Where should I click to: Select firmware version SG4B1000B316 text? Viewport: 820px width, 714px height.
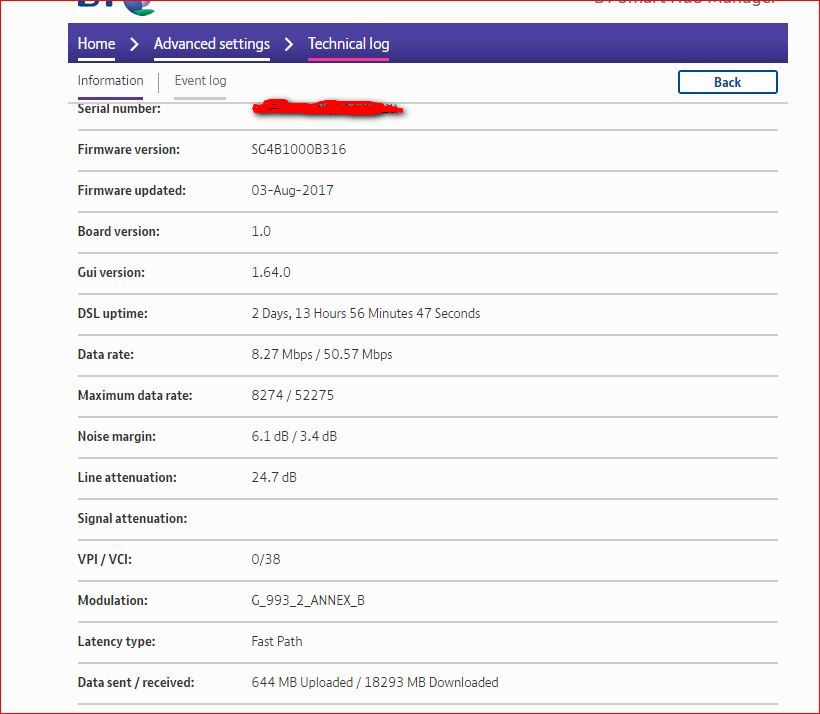299,150
